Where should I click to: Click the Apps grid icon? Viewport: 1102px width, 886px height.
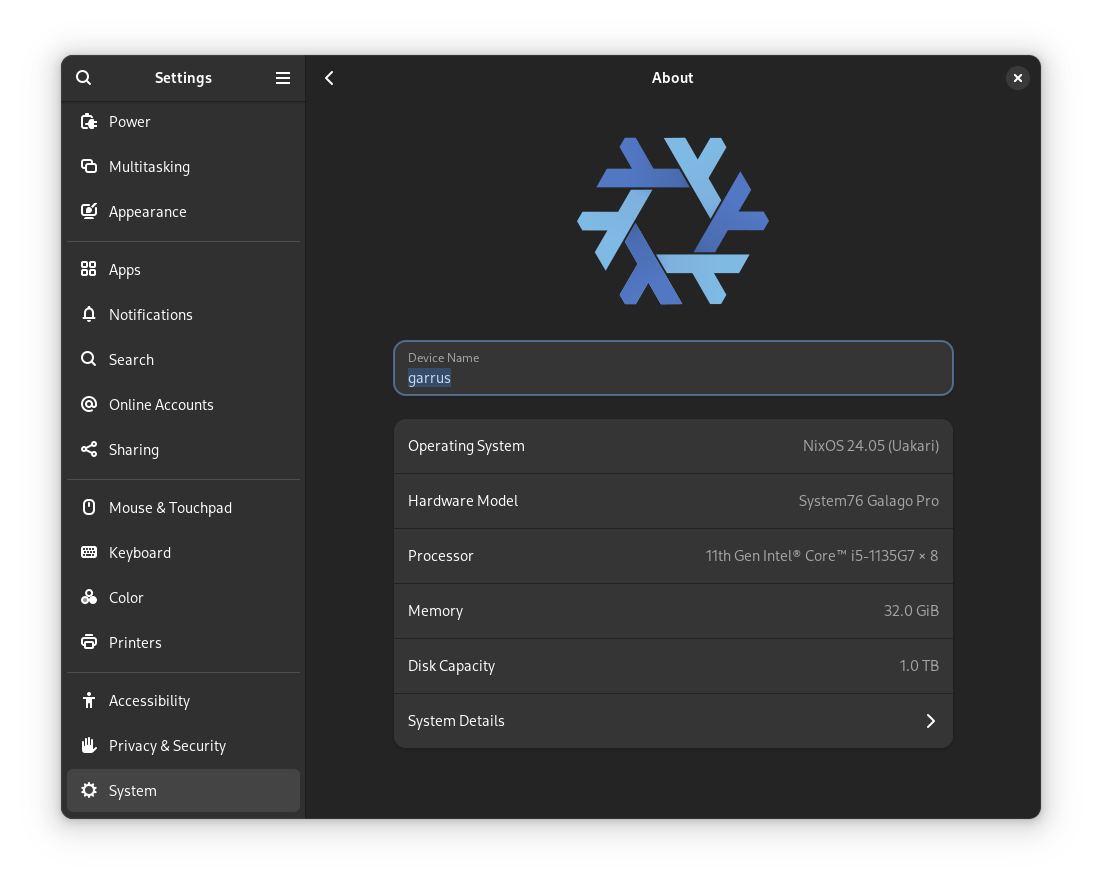coord(89,269)
